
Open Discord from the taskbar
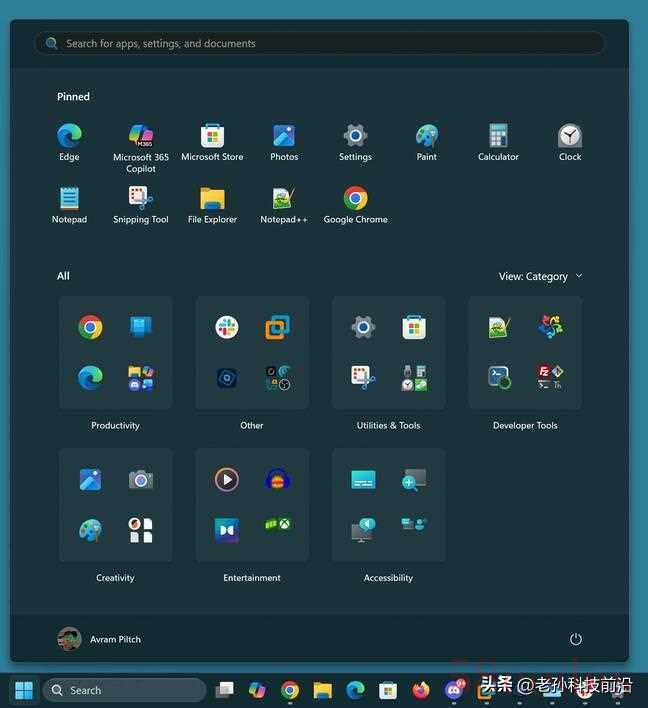(453, 690)
